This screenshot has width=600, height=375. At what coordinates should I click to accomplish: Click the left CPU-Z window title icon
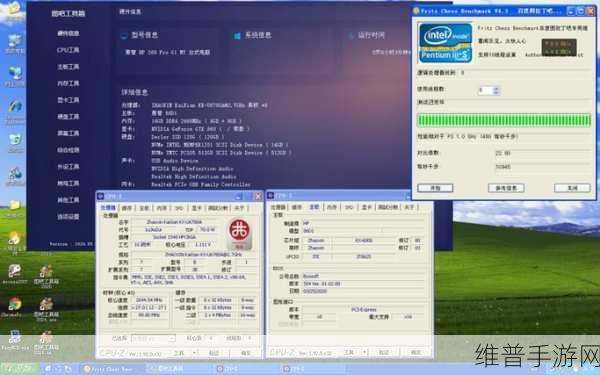coord(101,196)
